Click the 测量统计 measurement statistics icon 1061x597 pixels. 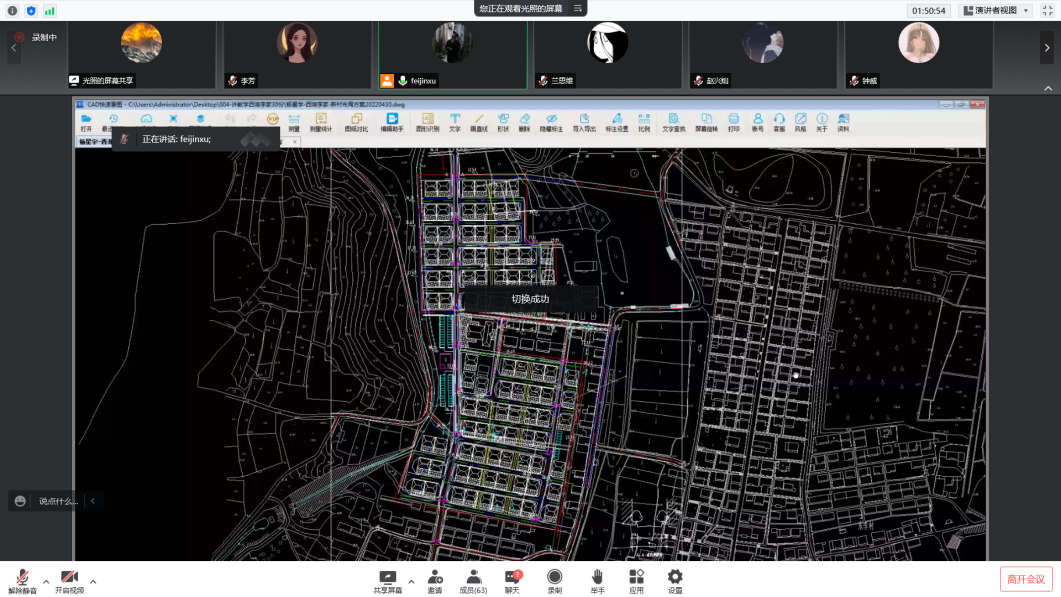click(x=321, y=122)
